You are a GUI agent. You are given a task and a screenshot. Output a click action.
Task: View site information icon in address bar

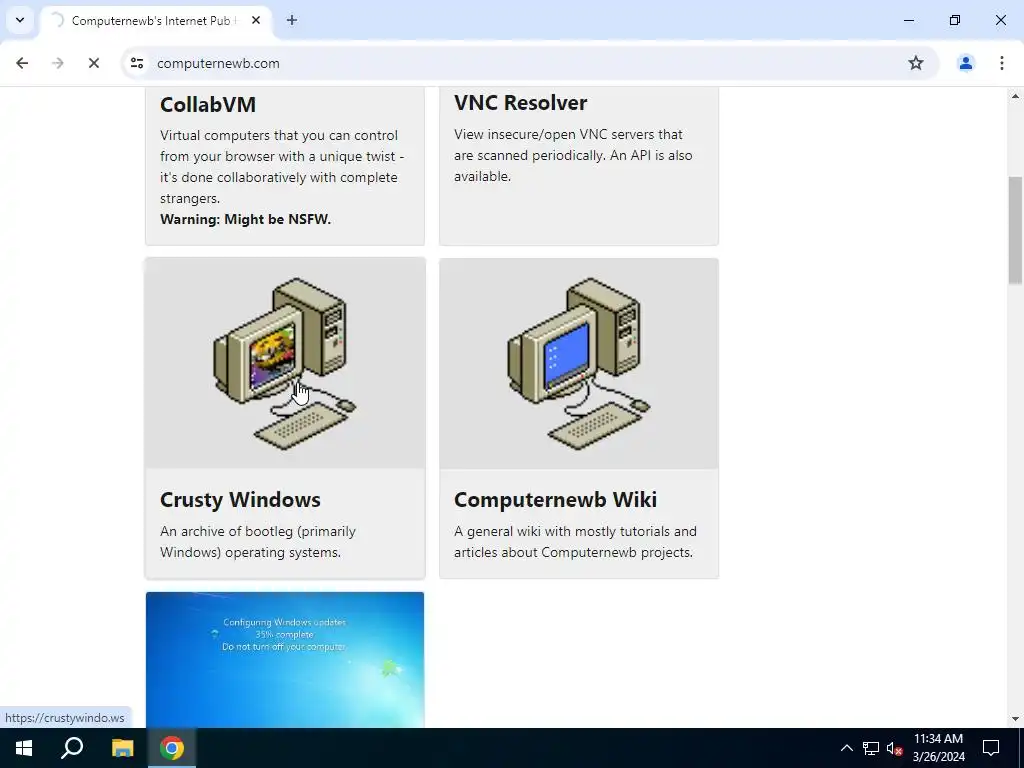137,63
